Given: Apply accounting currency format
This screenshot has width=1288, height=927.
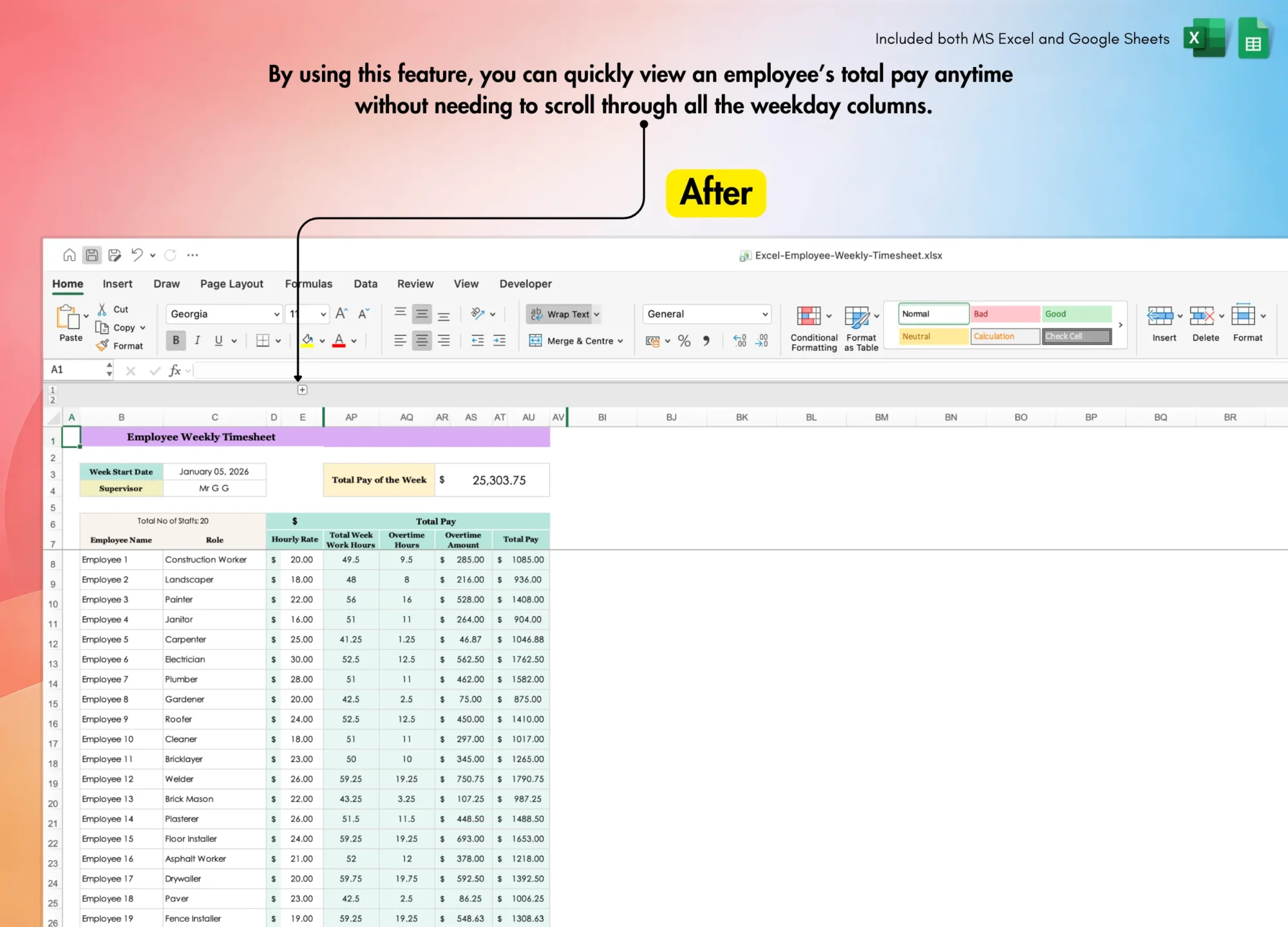Looking at the screenshot, I should point(652,341).
